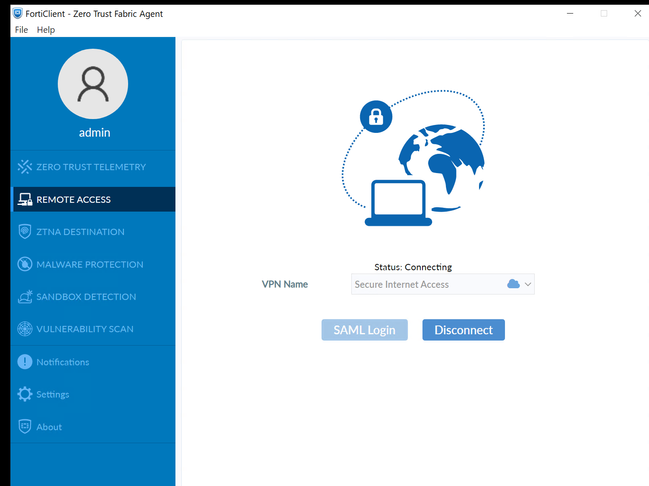Screen dimensions: 649x486
Task: Go to the ZTNA DESTINATION tab
Action: click(93, 232)
